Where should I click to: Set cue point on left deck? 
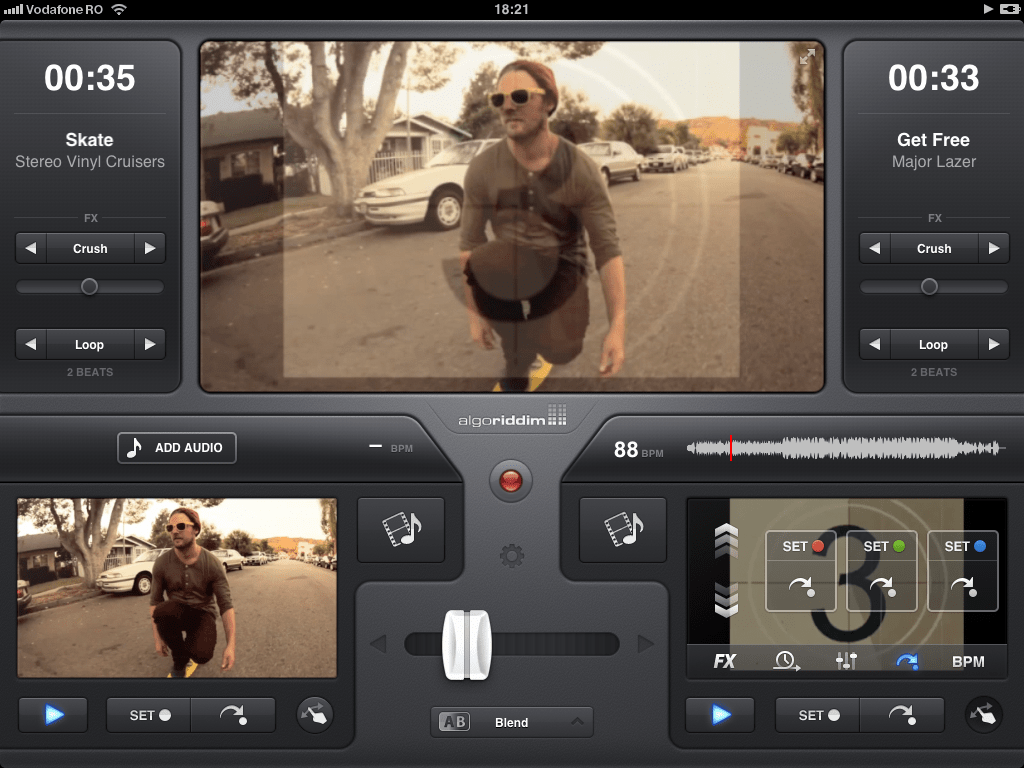(149, 715)
